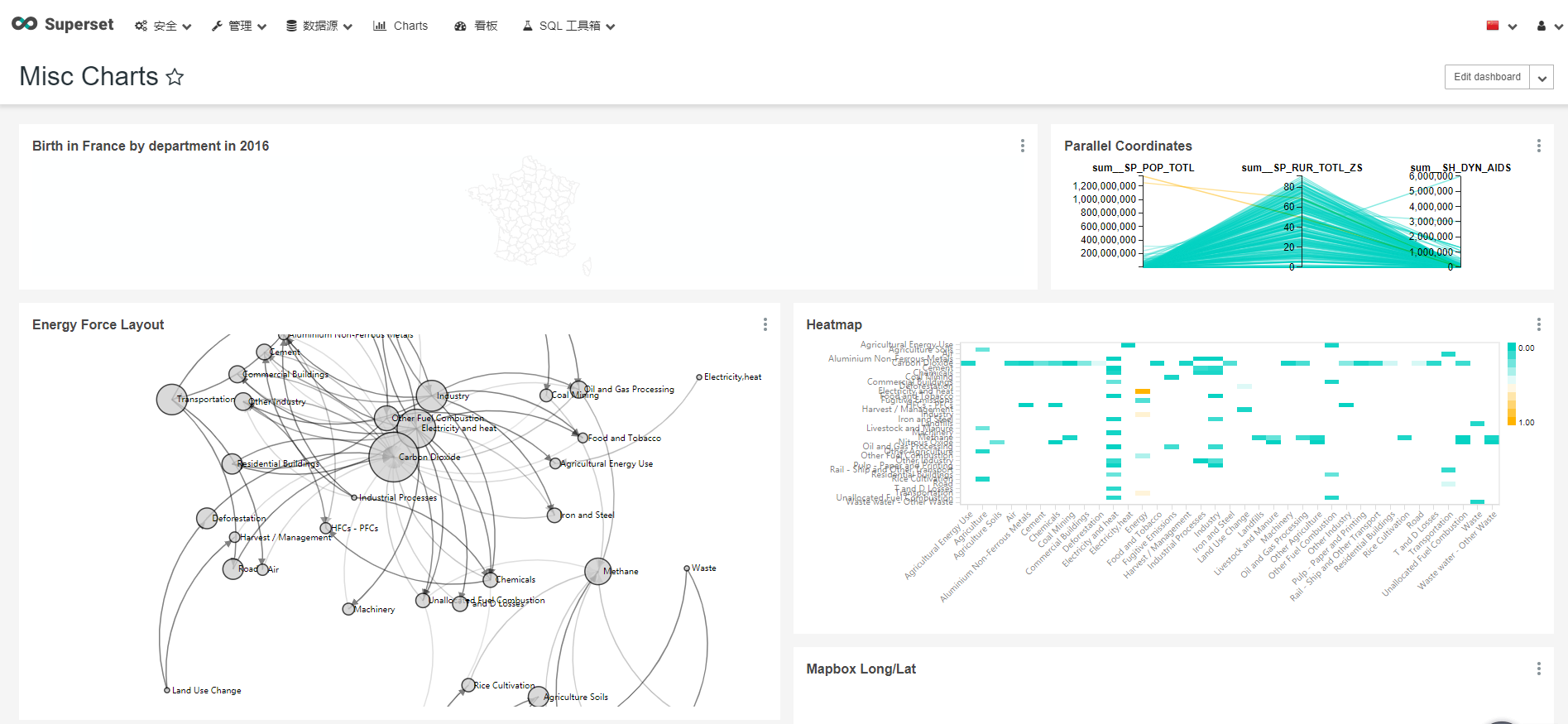This screenshot has height=724, width=1568.
Task: Open the SQL 工具箱 menu
Action: point(568,26)
